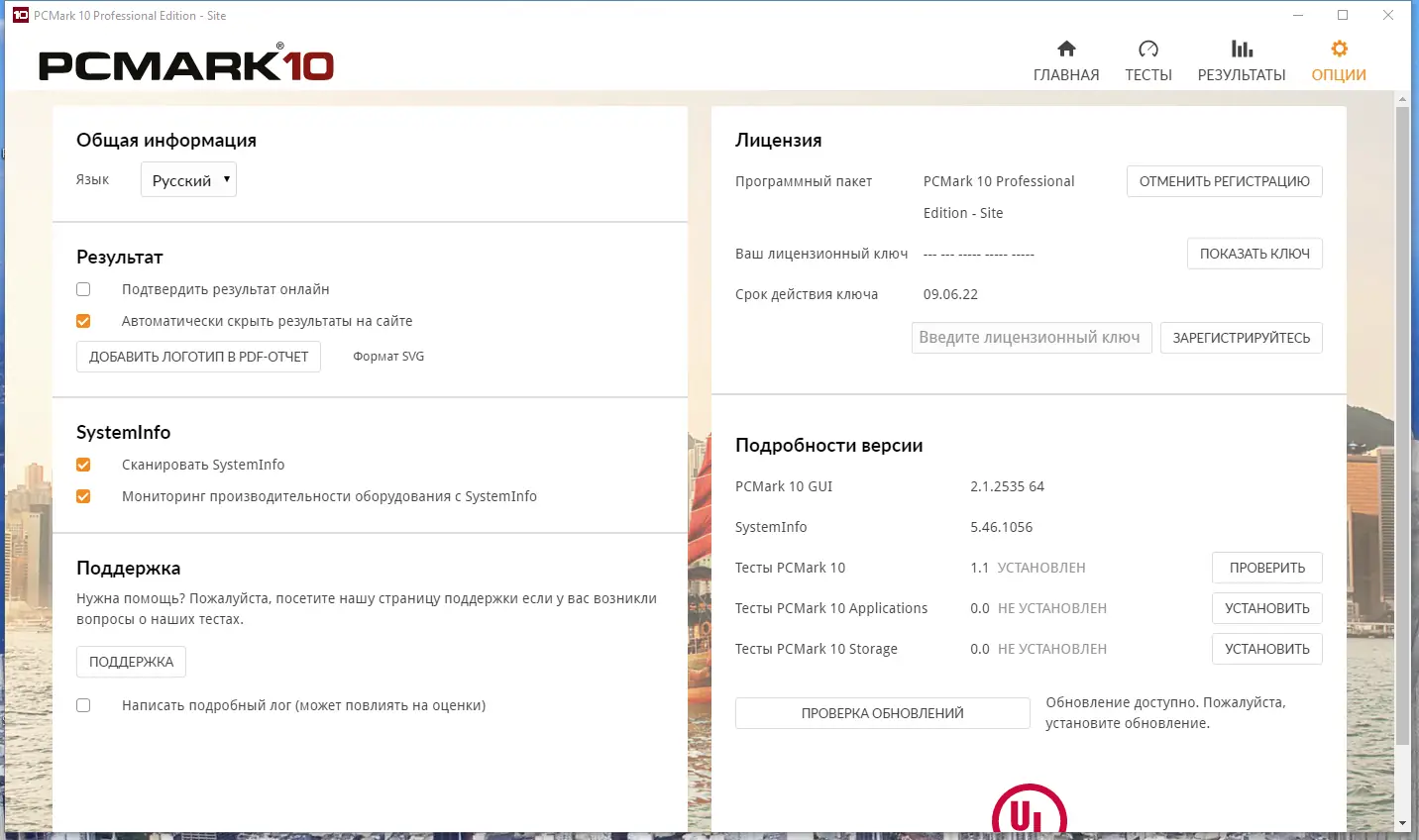Go to the ГЛАВНАЯ tab

pyautogui.click(x=1066, y=75)
